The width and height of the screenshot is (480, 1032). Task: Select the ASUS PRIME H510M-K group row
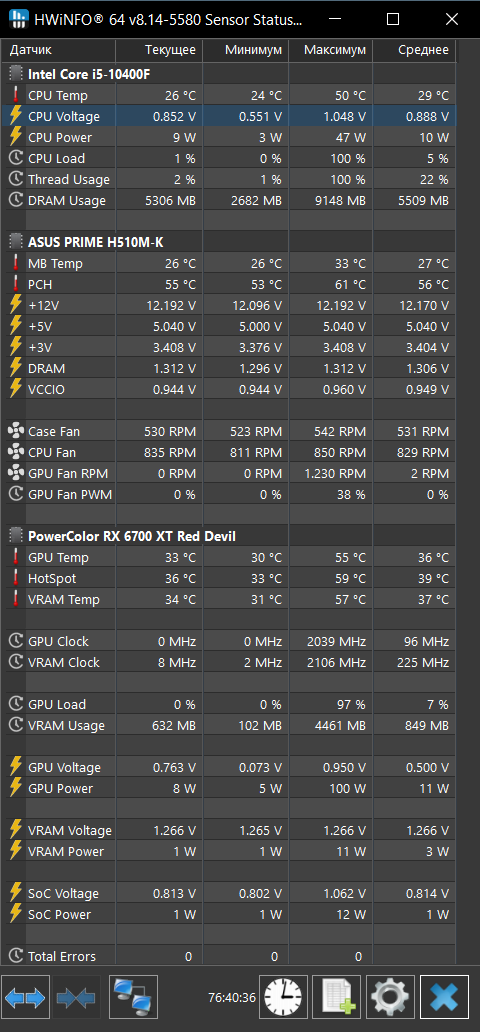pos(230,242)
